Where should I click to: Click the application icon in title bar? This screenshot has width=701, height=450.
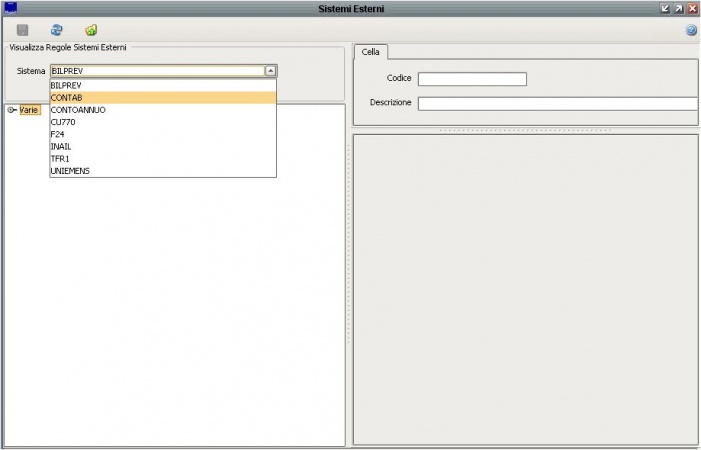[10, 8]
